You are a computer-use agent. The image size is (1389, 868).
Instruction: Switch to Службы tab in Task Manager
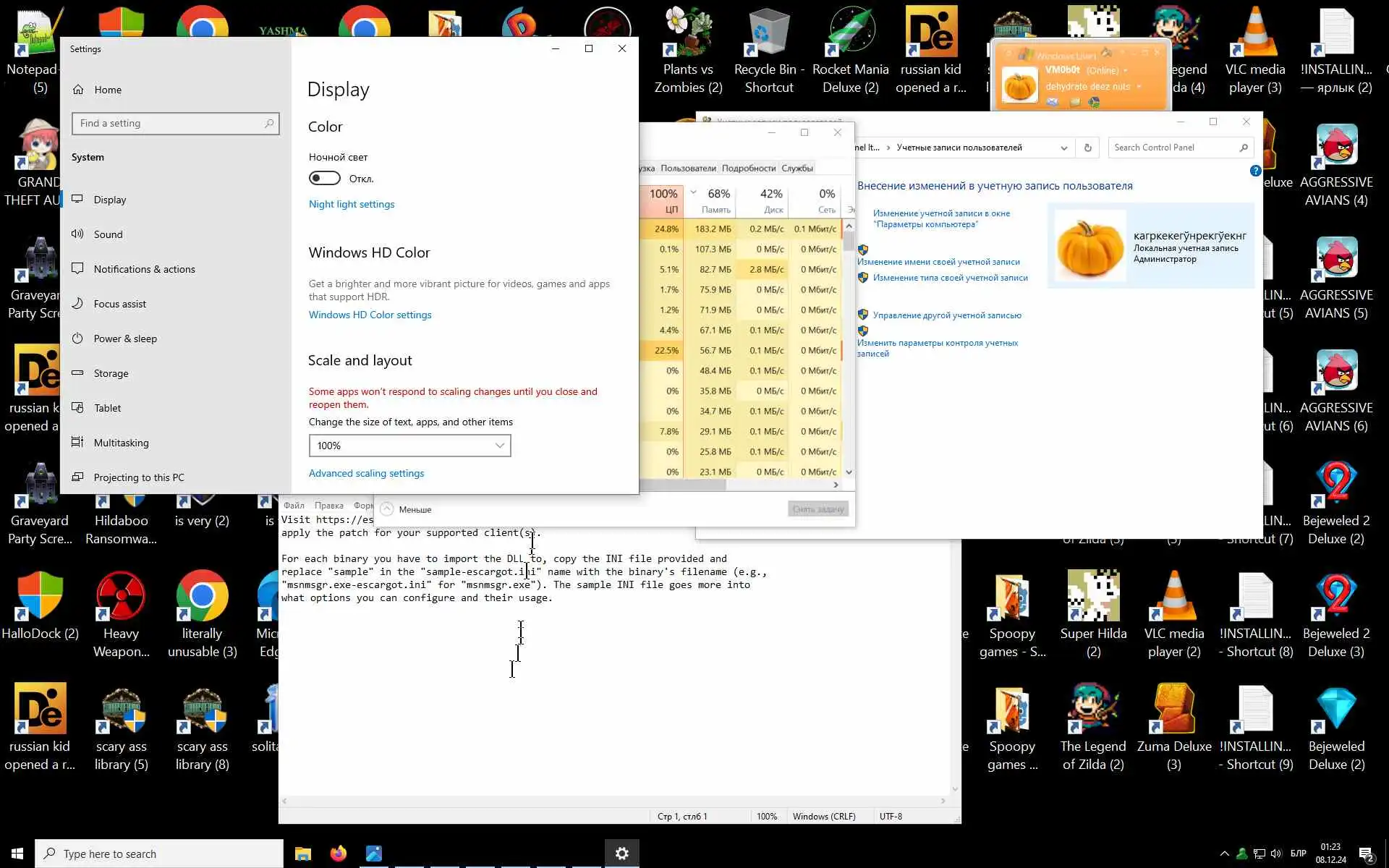coord(797,168)
